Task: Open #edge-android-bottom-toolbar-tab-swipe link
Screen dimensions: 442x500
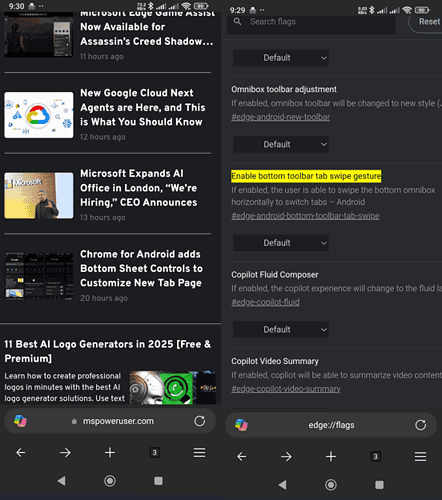Action: pyautogui.click(x=305, y=216)
